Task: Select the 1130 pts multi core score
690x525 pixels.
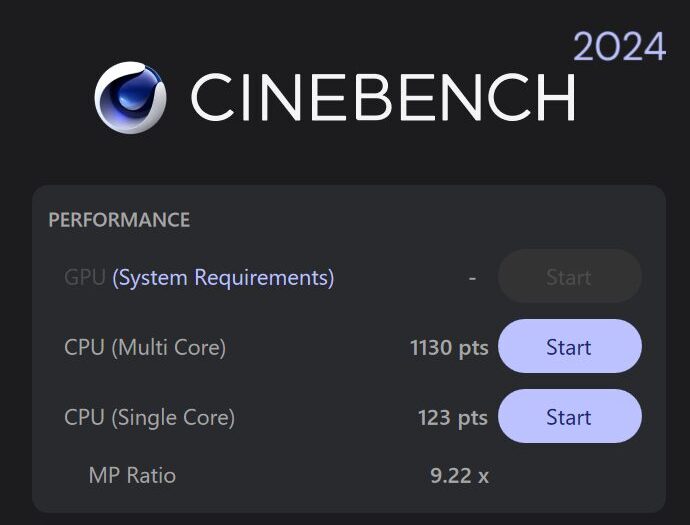Action: click(449, 348)
